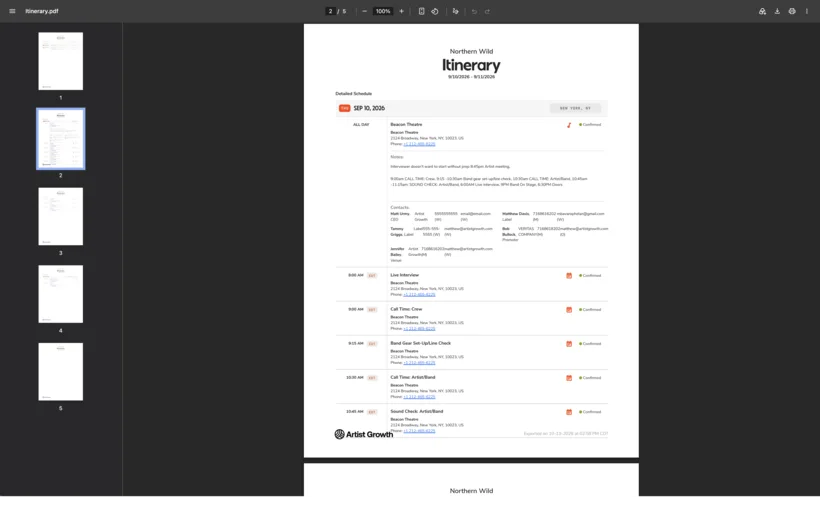Click phone link under ALL DAY Beacon Theatre

point(419,144)
